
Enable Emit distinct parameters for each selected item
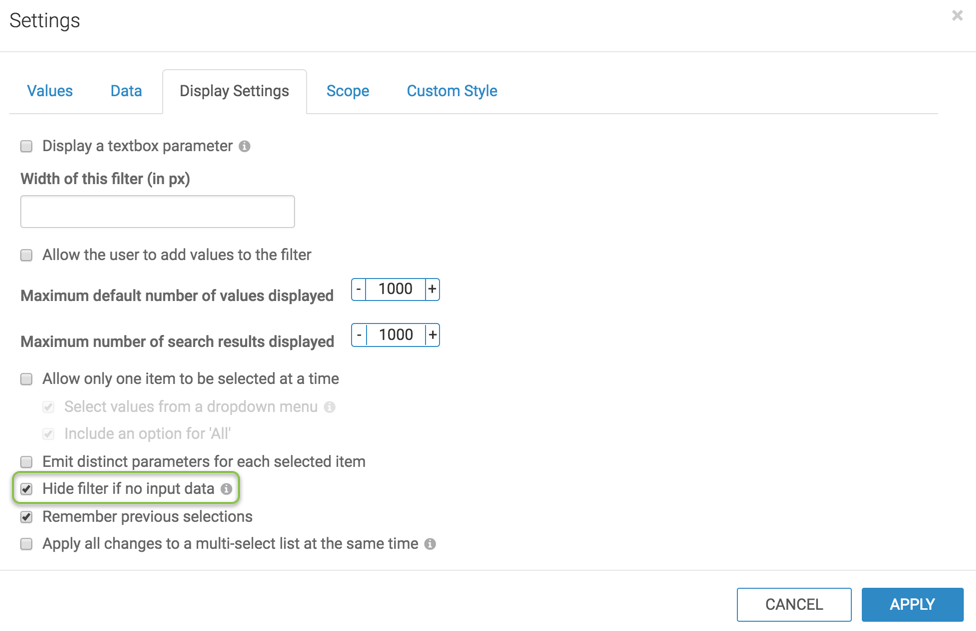[27, 462]
